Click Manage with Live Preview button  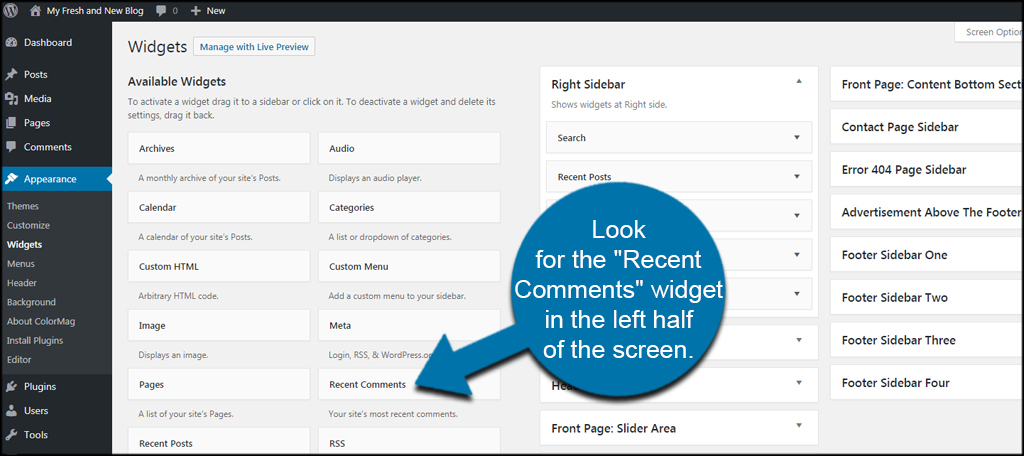point(255,47)
